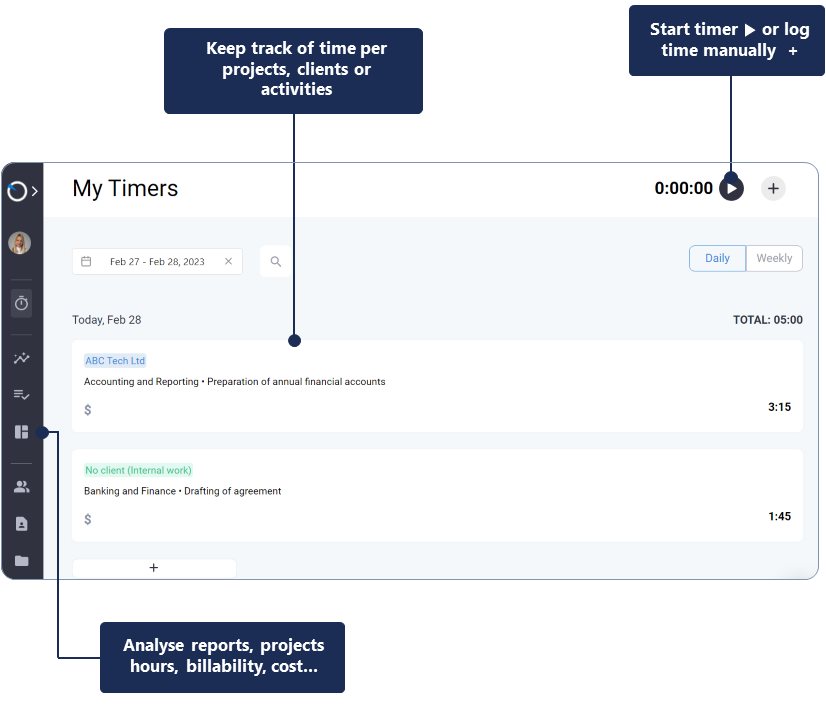Click the My Timers page title
The image size is (826, 720).
click(125, 189)
